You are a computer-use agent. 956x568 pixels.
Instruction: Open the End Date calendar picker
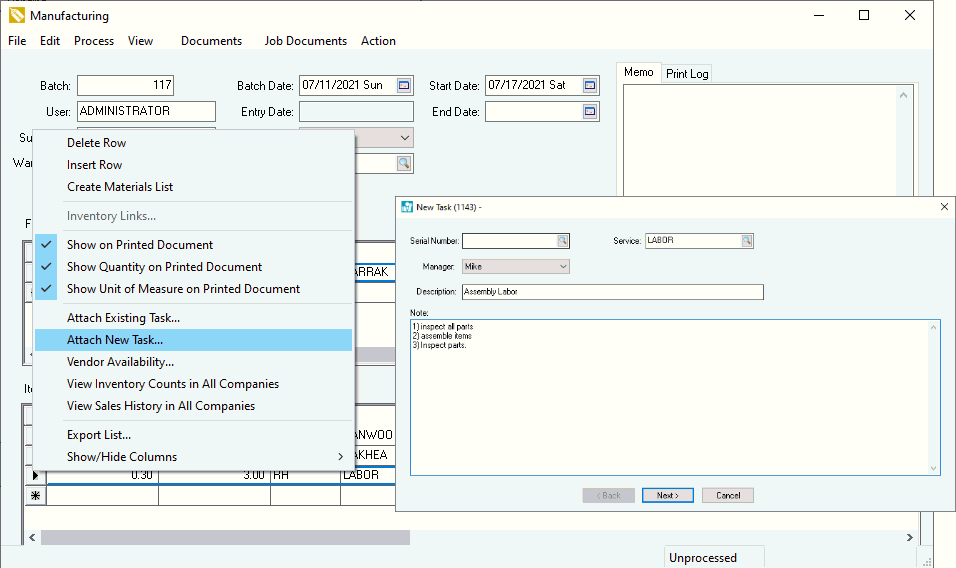[x=590, y=111]
